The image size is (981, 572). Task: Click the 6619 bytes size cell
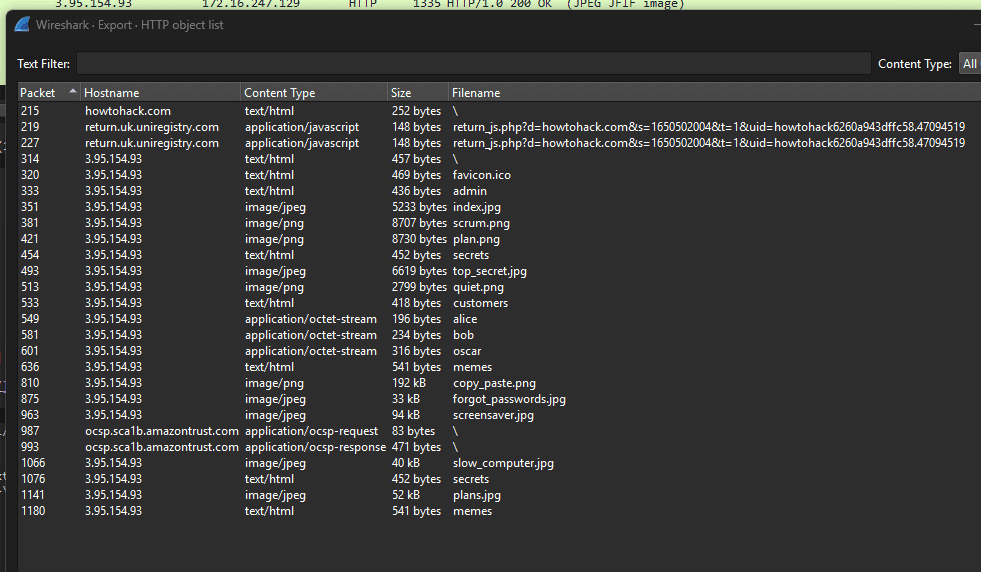(x=419, y=271)
